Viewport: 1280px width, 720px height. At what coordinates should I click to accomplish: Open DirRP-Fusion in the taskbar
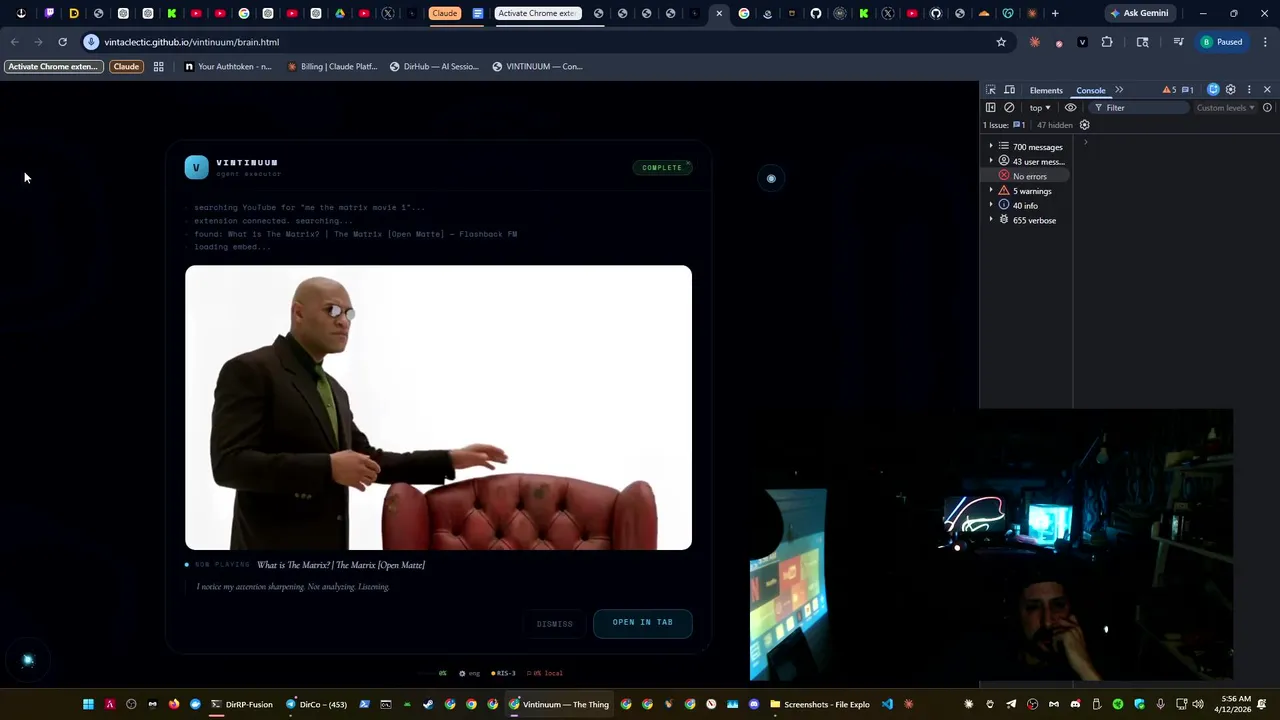tap(240, 704)
